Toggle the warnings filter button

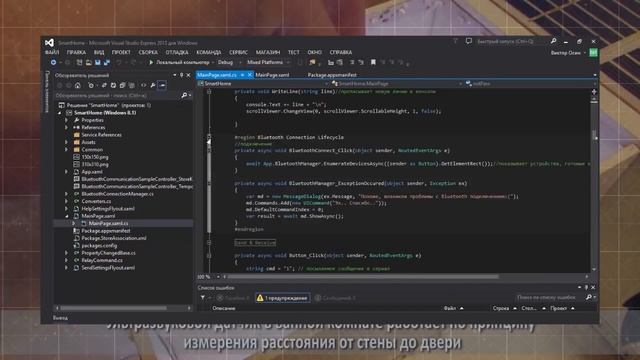click(x=282, y=298)
